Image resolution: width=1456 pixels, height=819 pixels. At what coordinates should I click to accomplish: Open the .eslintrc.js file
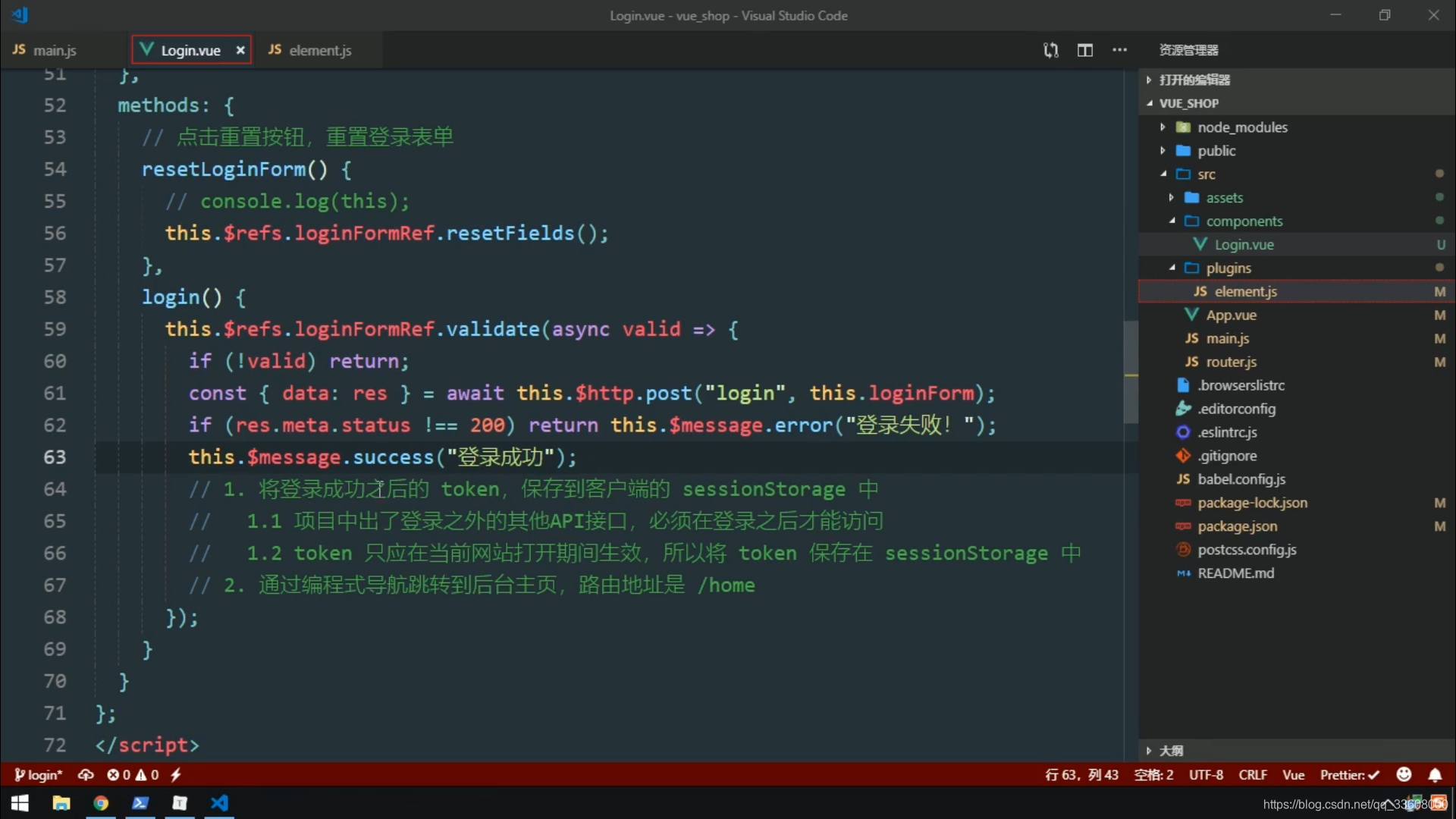(1297, 433)
